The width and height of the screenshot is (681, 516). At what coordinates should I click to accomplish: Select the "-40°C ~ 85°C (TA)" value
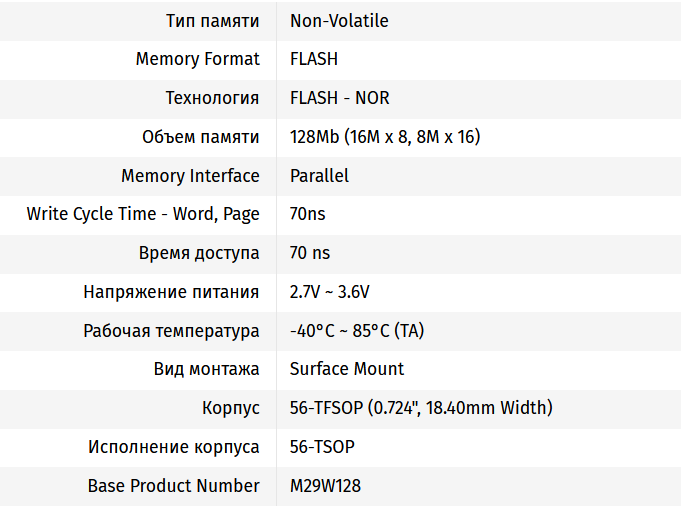(357, 331)
